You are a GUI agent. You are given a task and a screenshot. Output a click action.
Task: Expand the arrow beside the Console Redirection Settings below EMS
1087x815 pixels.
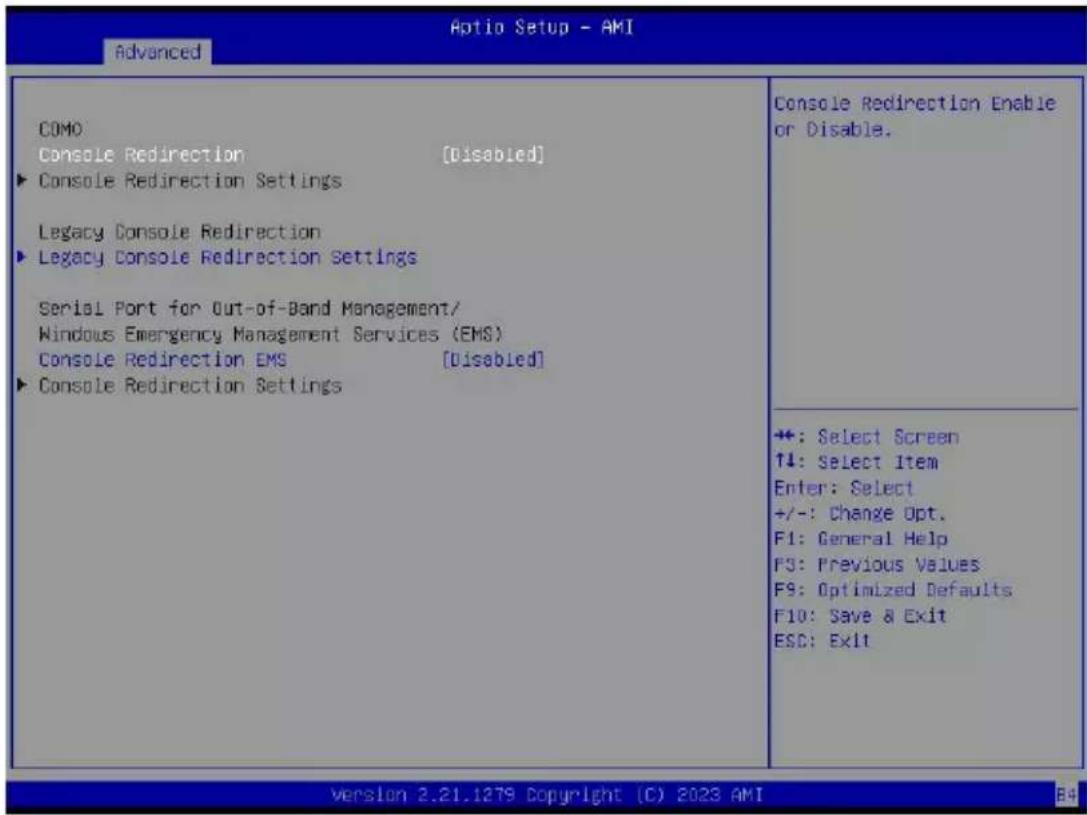23,385
